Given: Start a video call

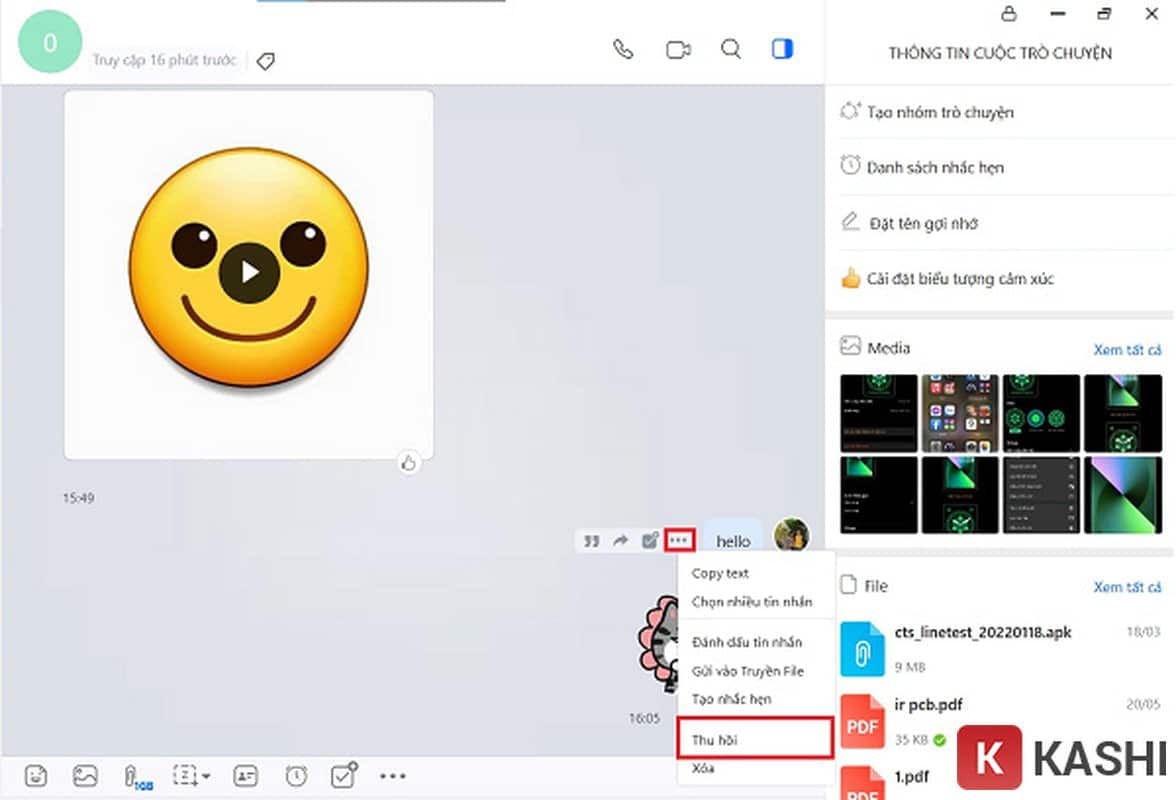Looking at the screenshot, I should [x=678, y=49].
